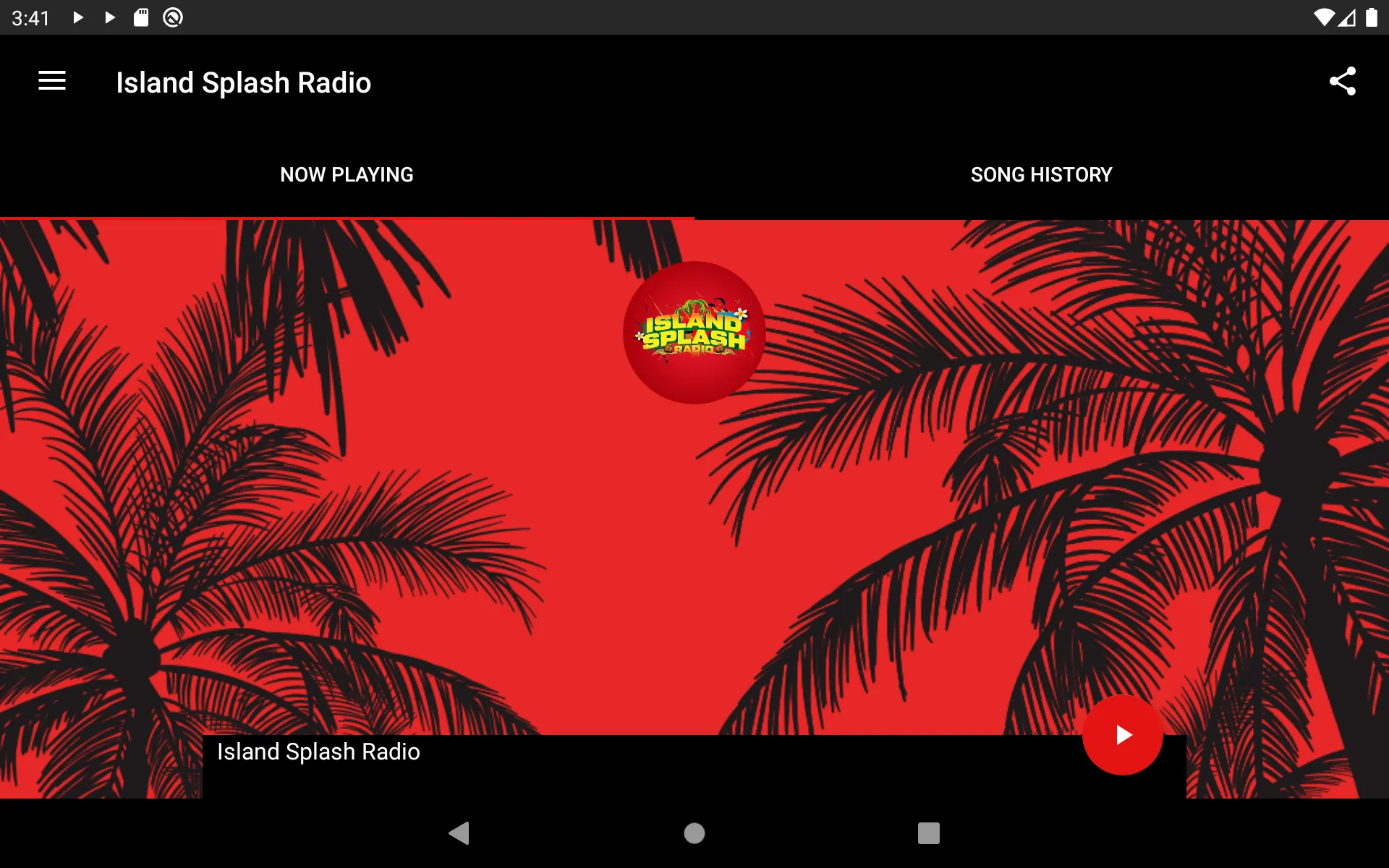Press the play button to start stream
Image resolution: width=1389 pixels, height=868 pixels.
tap(1122, 735)
